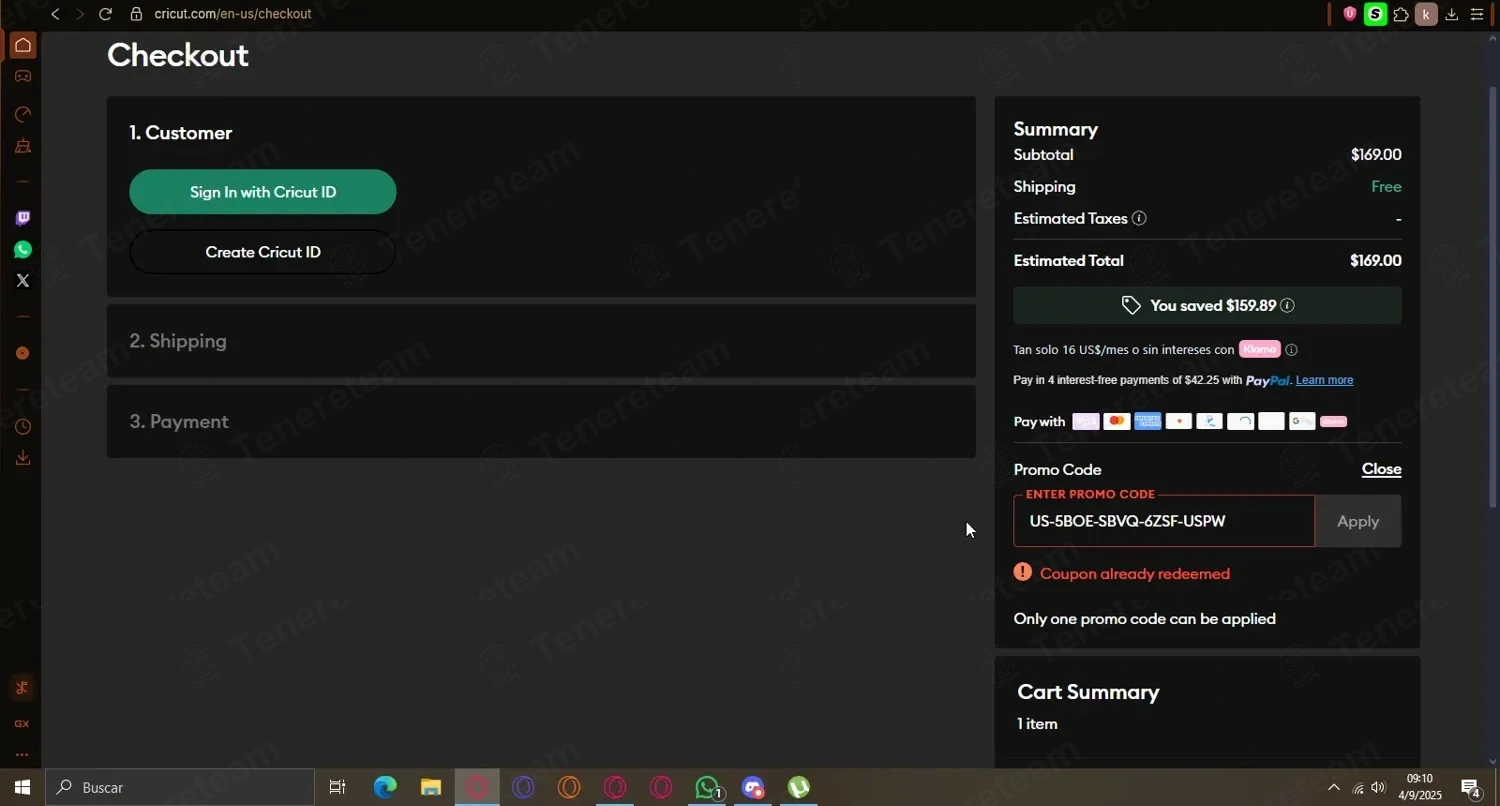The height and width of the screenshot is (806, 1500).
Task: Click the Close link next to Promo Code
Action: click(1381, 469)
